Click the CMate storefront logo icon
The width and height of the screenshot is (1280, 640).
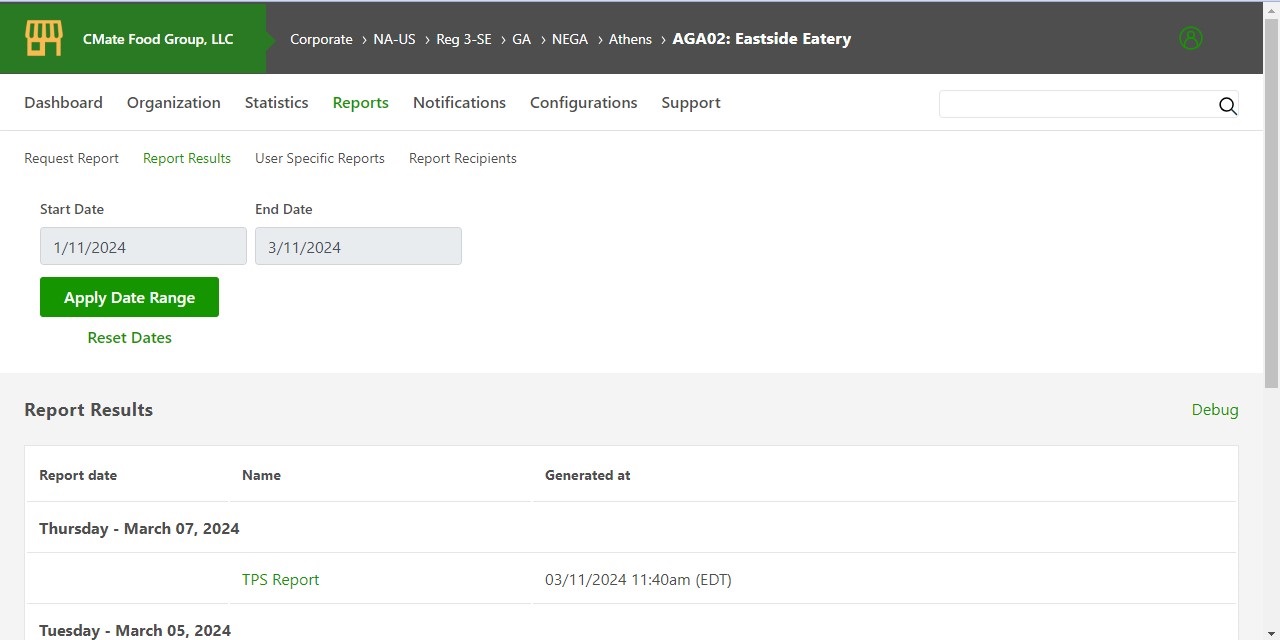click(x=42, y=37)
